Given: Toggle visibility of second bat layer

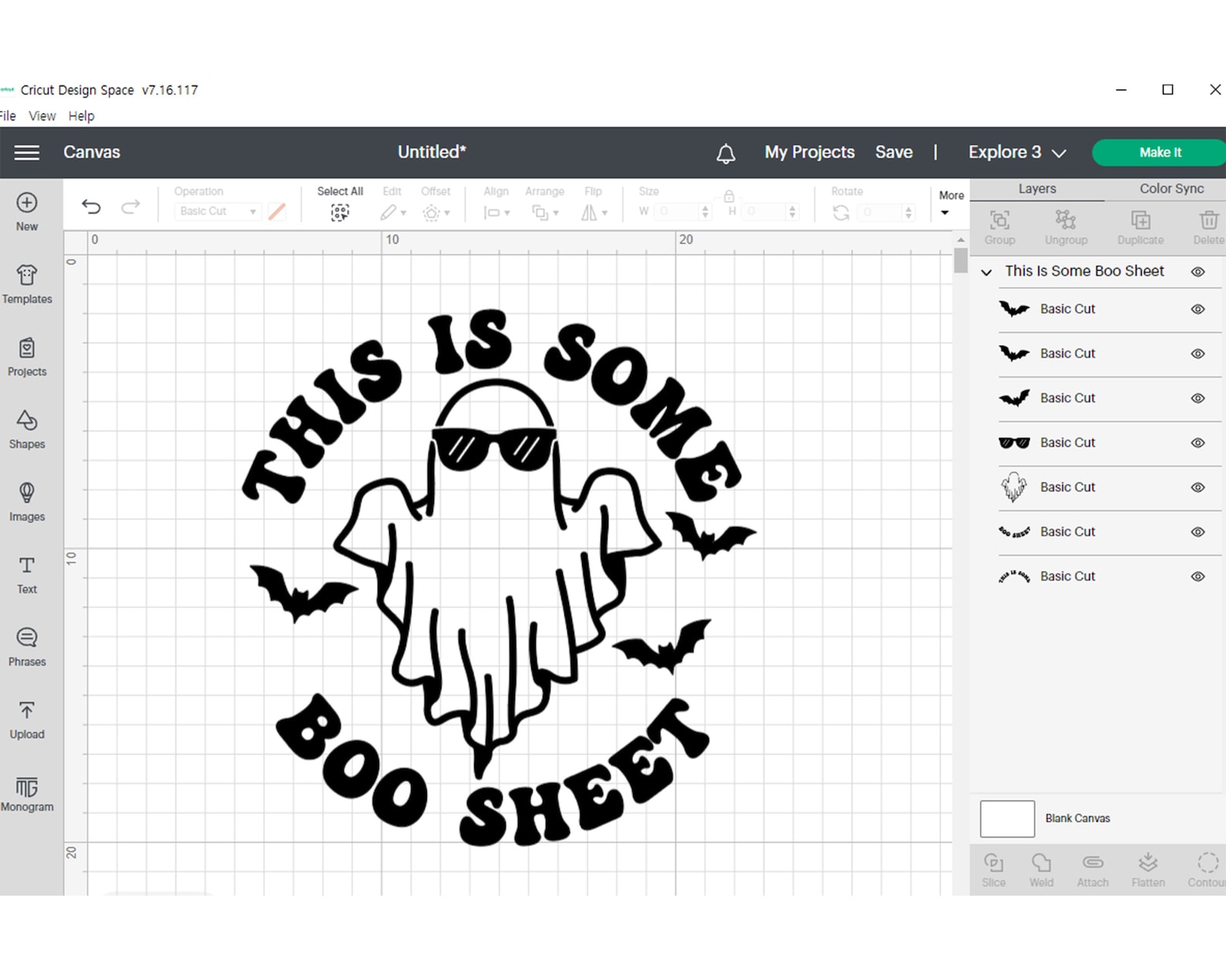Looking at the screenshot, I should (x=1197, y=354).
